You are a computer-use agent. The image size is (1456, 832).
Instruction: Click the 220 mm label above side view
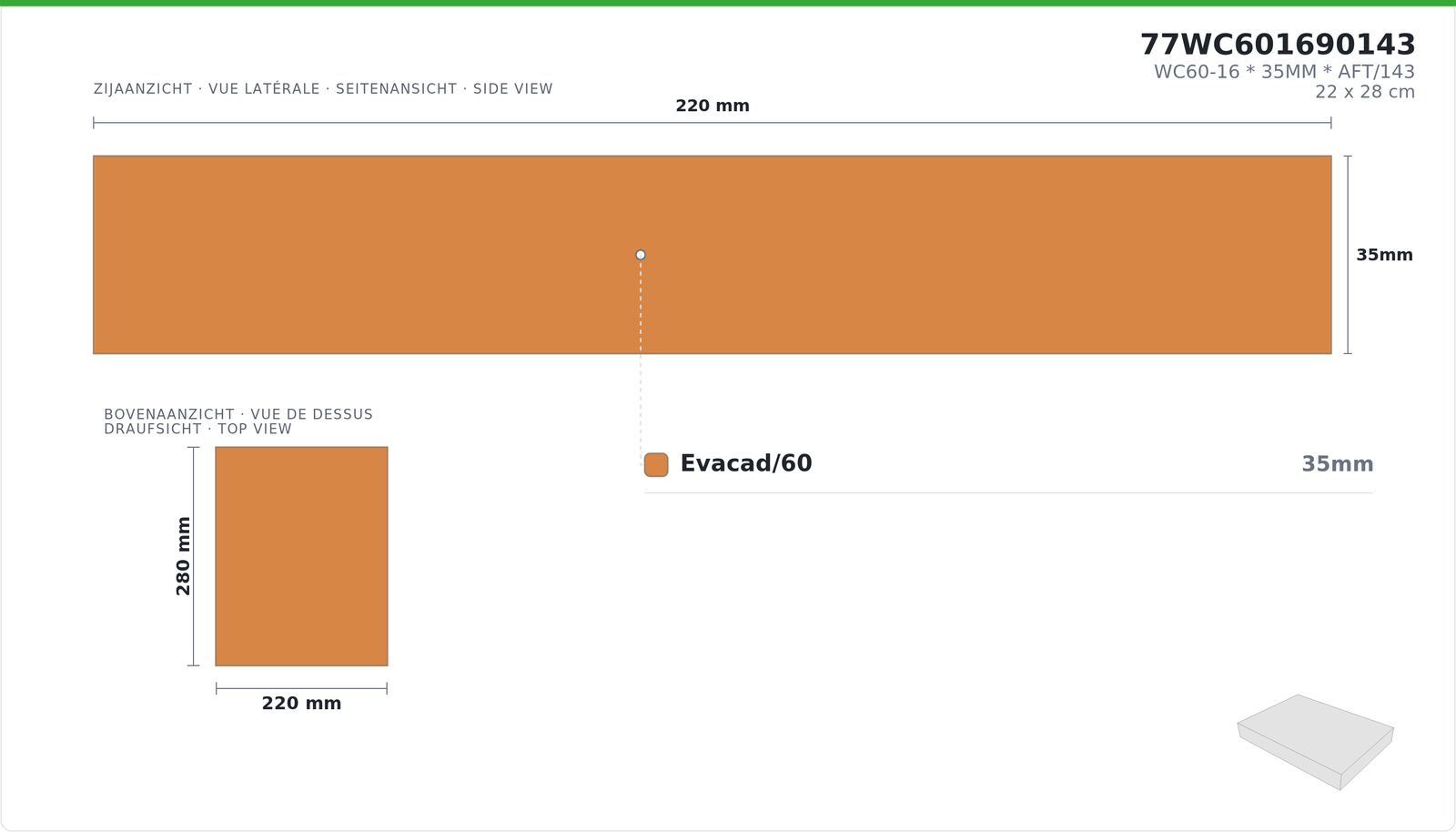(713, 106)
